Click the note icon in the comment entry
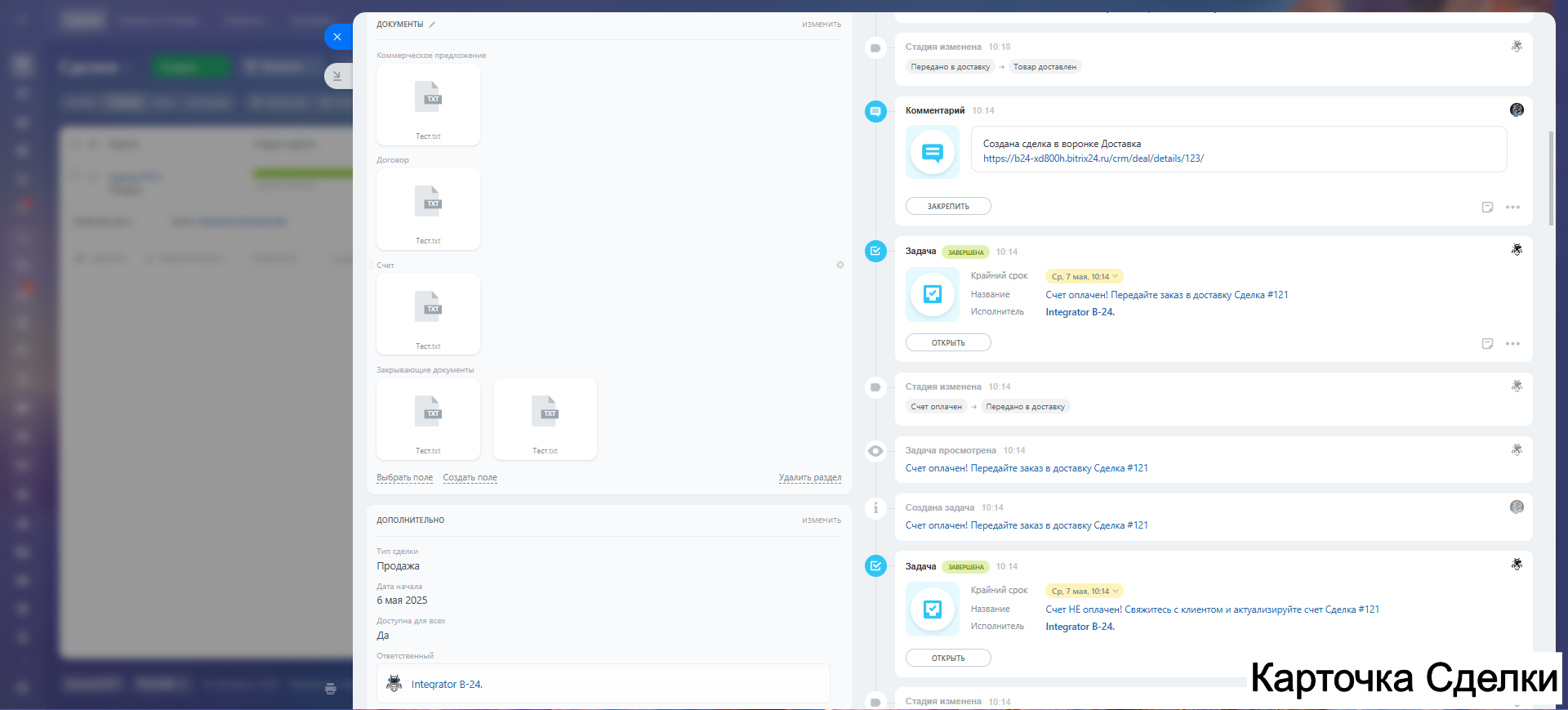 coord(1487,208)
